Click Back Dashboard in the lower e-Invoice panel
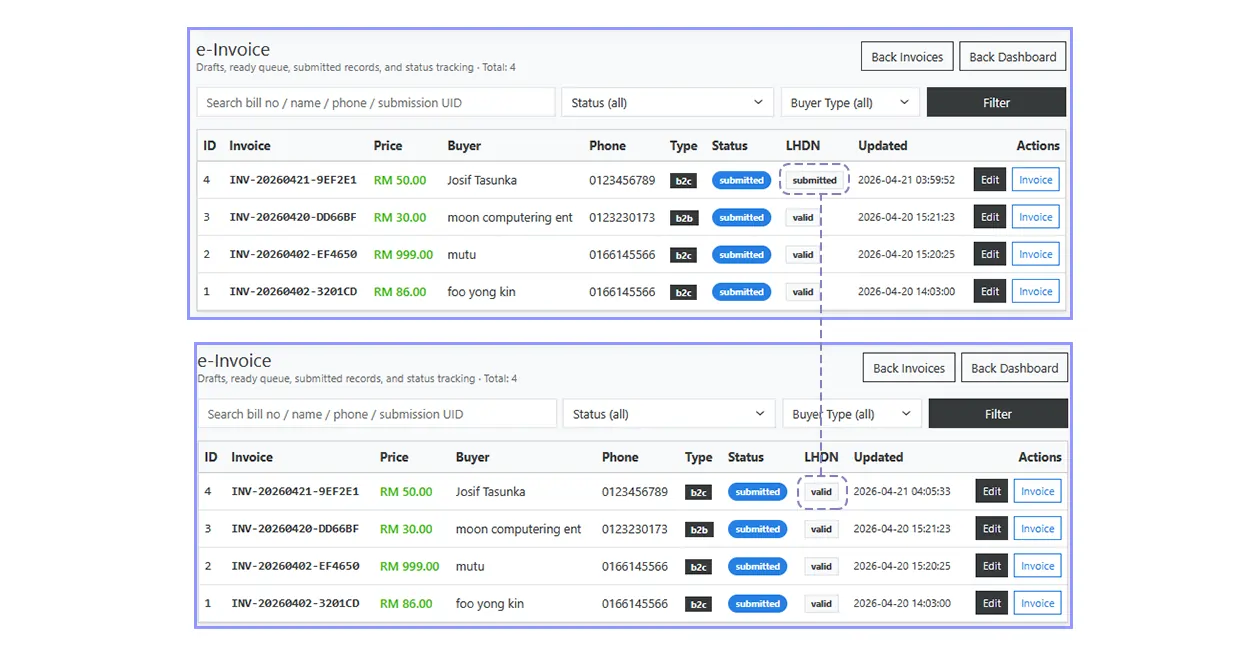1260x660 pixels. 1013,368
